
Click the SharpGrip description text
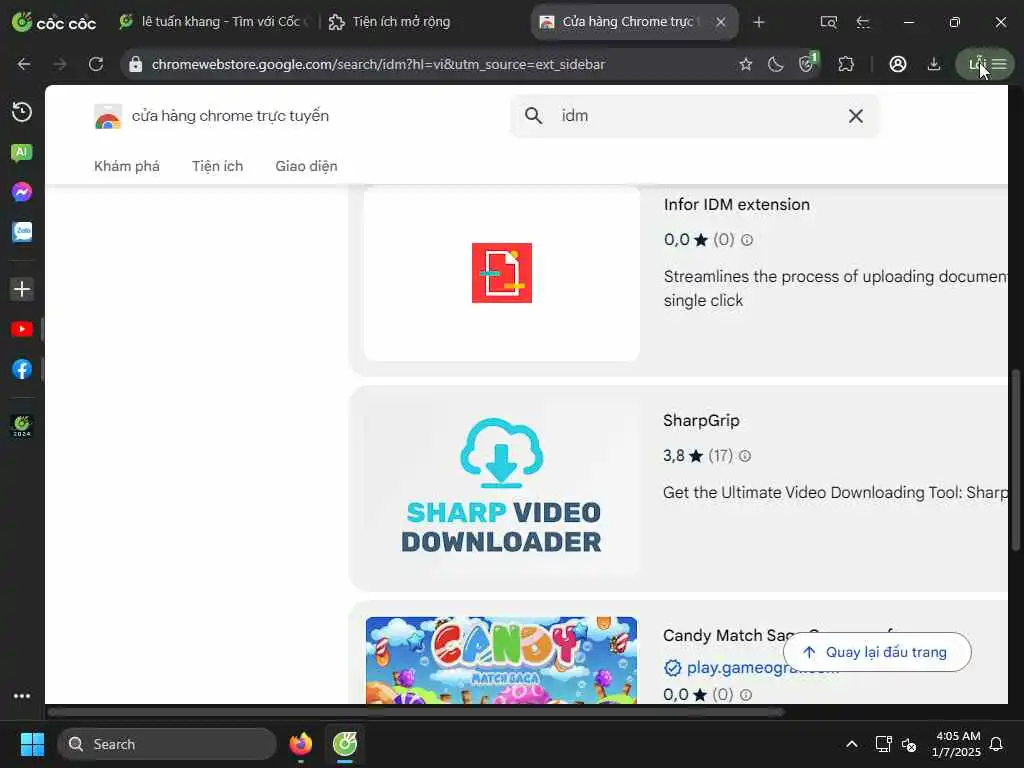(x=835, y=492)
